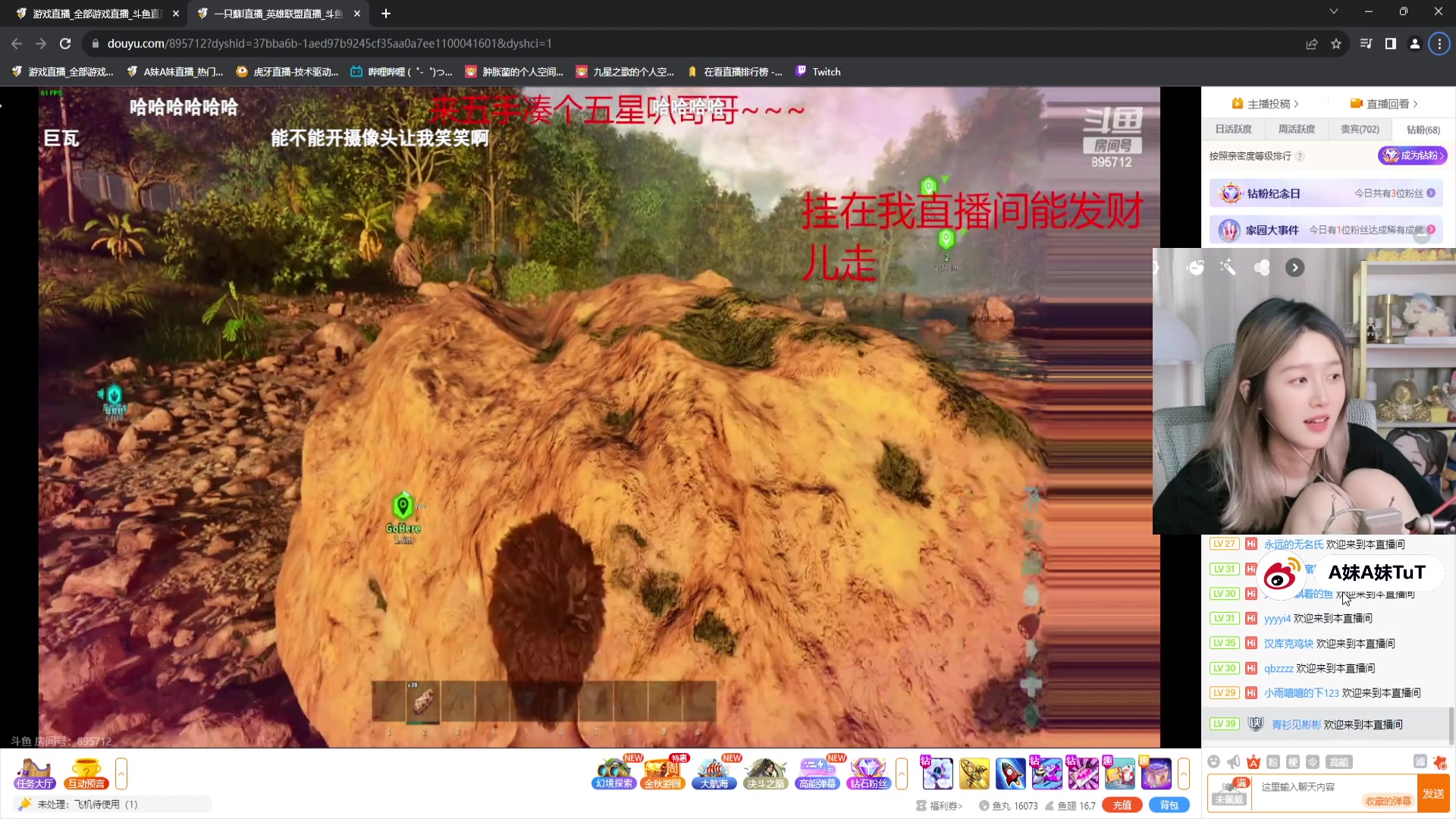Click the 成为钻粉 button
The height and width of the screenshot is (819, 1456).
[1413, 155]
